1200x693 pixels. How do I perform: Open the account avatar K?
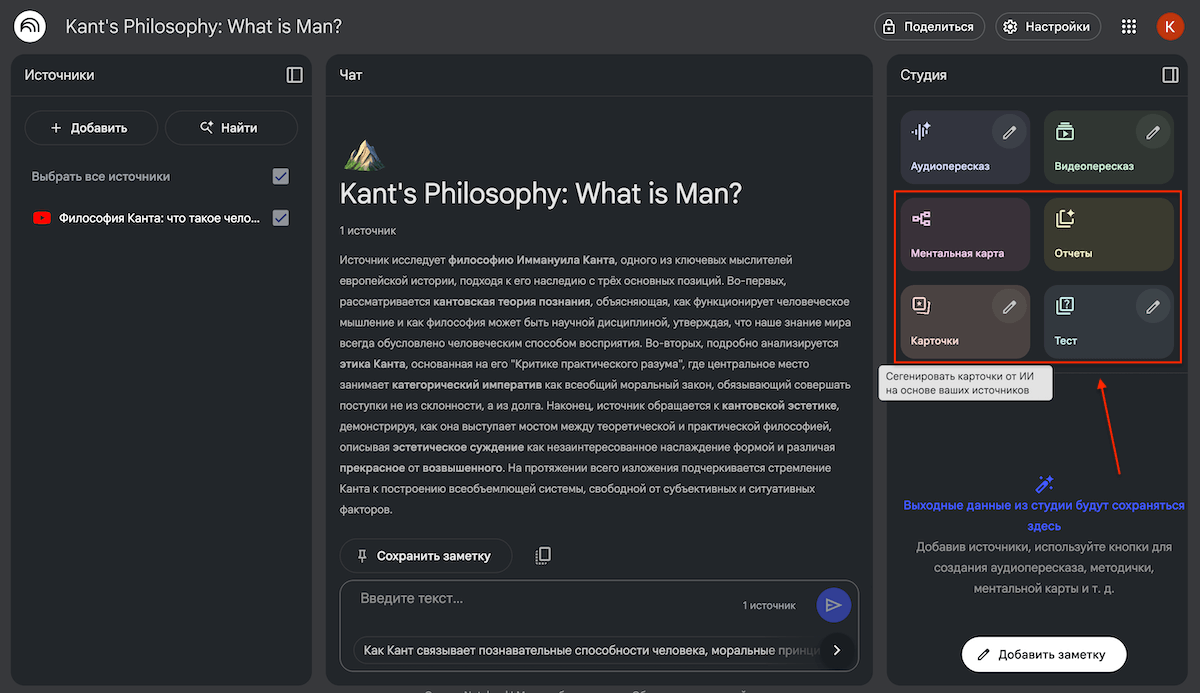pos(1170,27)
